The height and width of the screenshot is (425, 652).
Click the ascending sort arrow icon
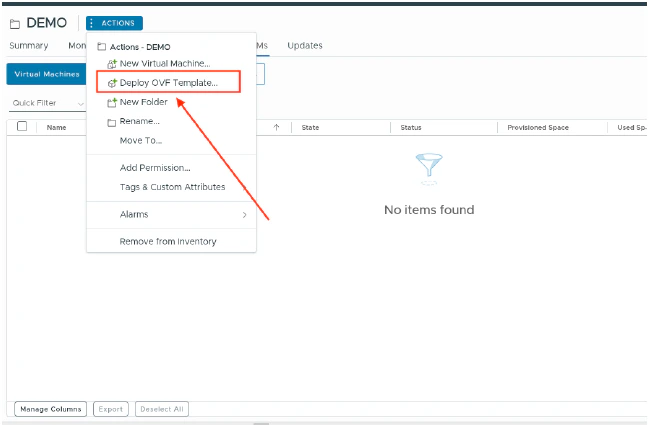pyautogui.click(x=277, y=127)
